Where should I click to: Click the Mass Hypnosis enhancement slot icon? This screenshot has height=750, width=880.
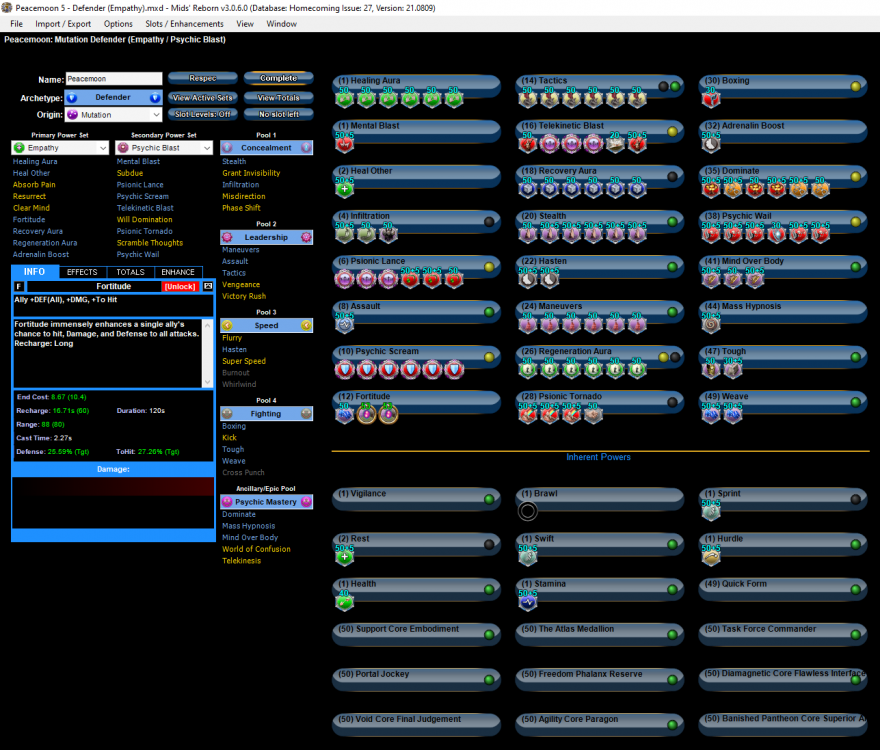point(711,324)
